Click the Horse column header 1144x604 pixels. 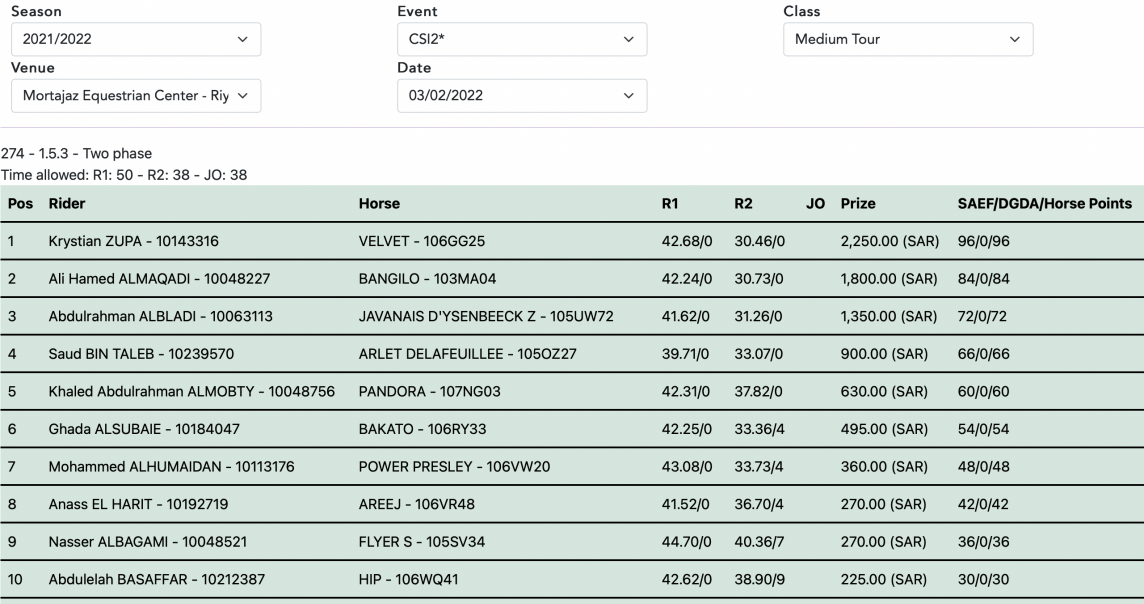[379, 204]
